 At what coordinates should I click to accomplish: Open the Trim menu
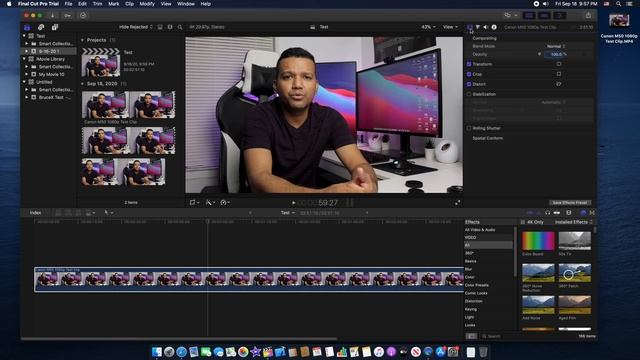point(98,4)
